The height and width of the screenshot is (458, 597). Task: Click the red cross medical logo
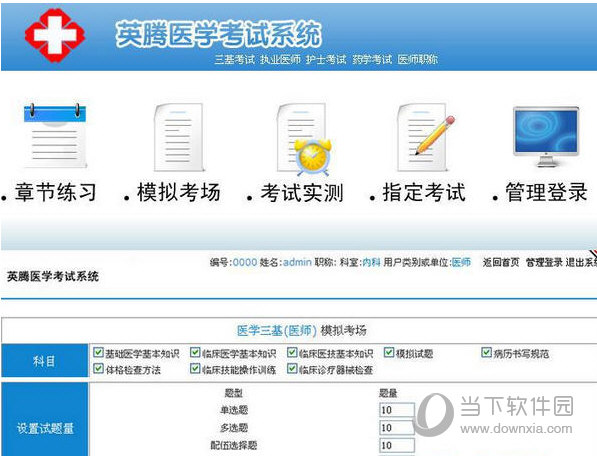55,35
